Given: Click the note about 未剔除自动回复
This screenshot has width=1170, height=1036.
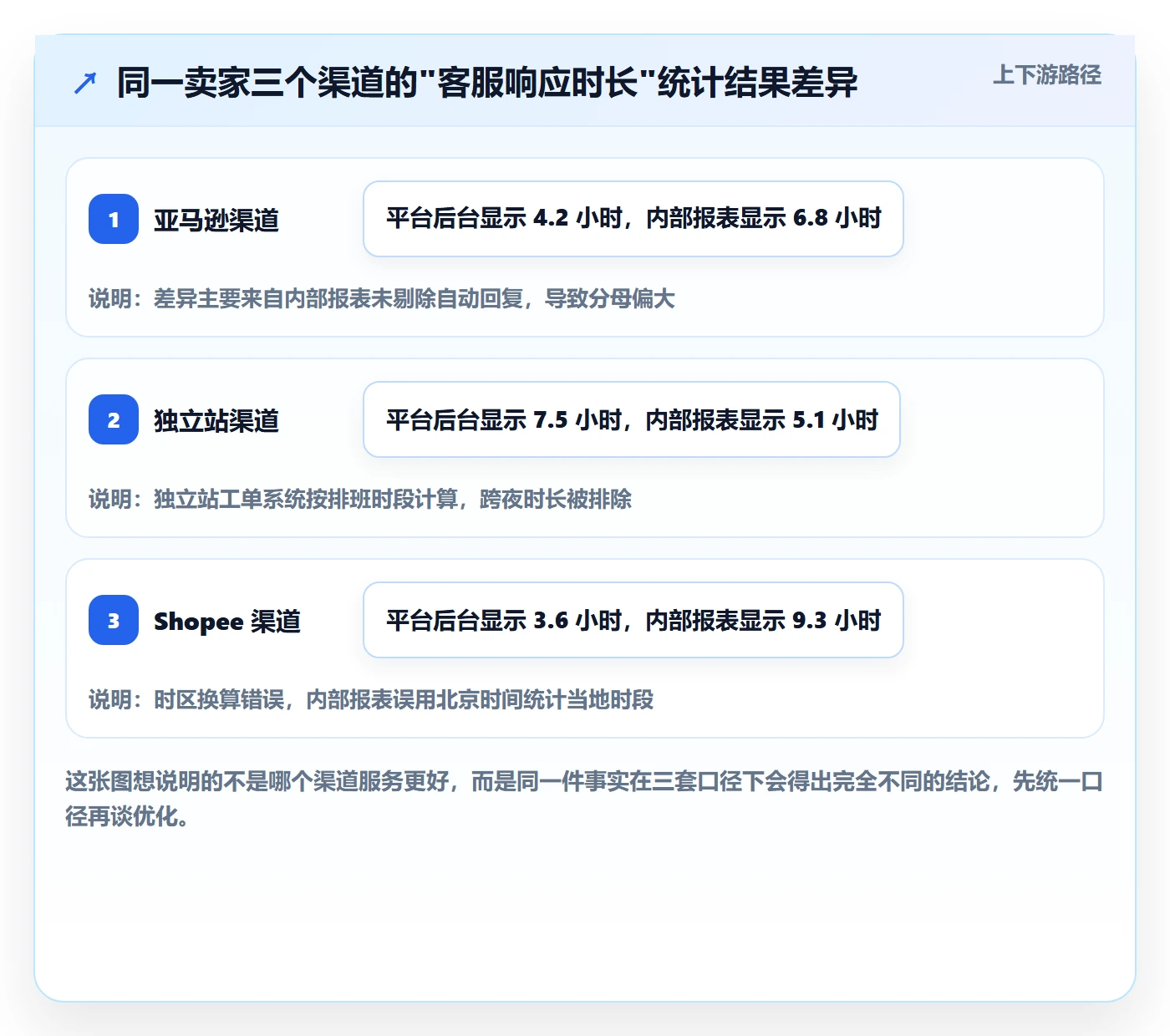Looking at the screenshot, I should 382,298.
